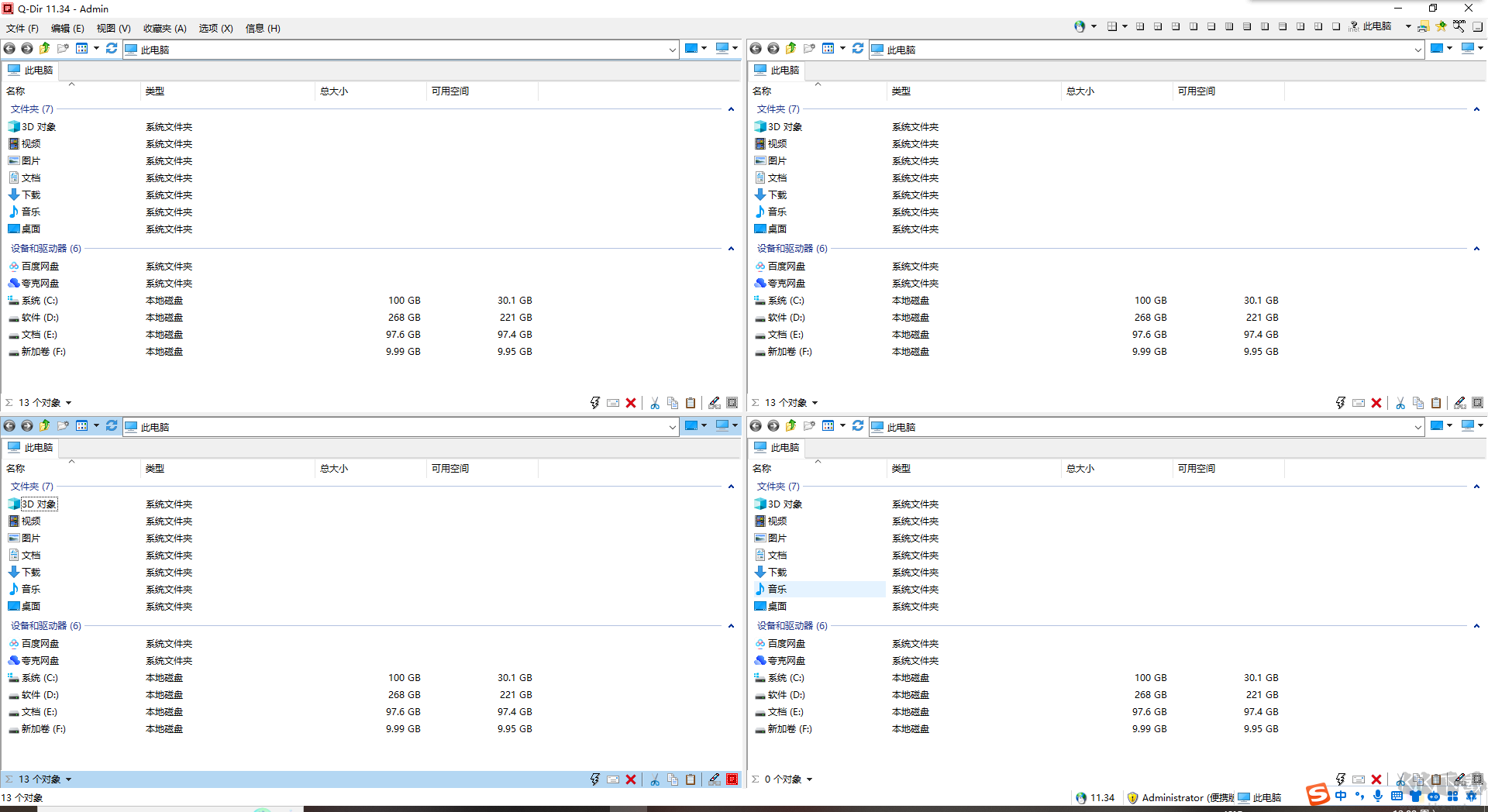Sort by 可用空间 column in bottom-right pane
This screenshot has width=1488, height=812.
coord(1196,469)
